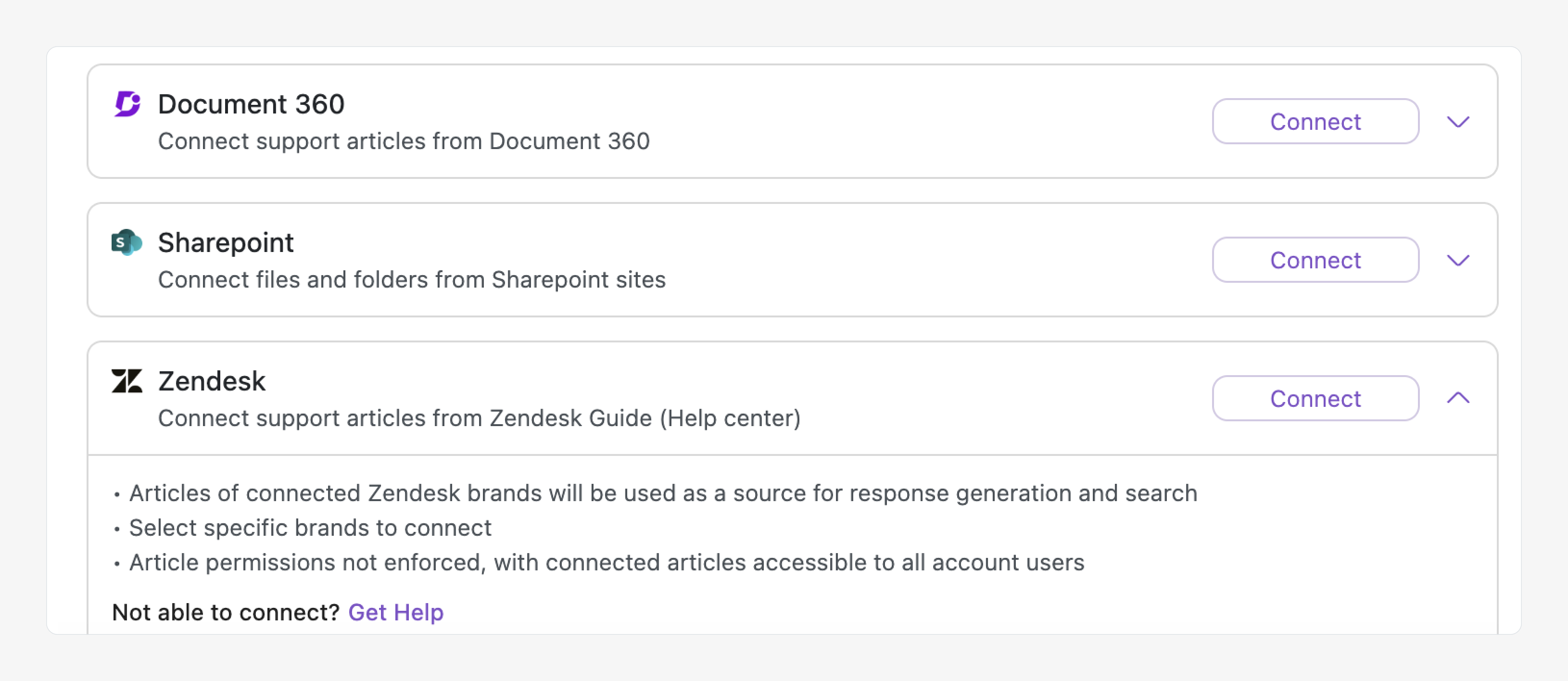
Task: Click the Zendesk Guide description text
Action: pos(479,419)
